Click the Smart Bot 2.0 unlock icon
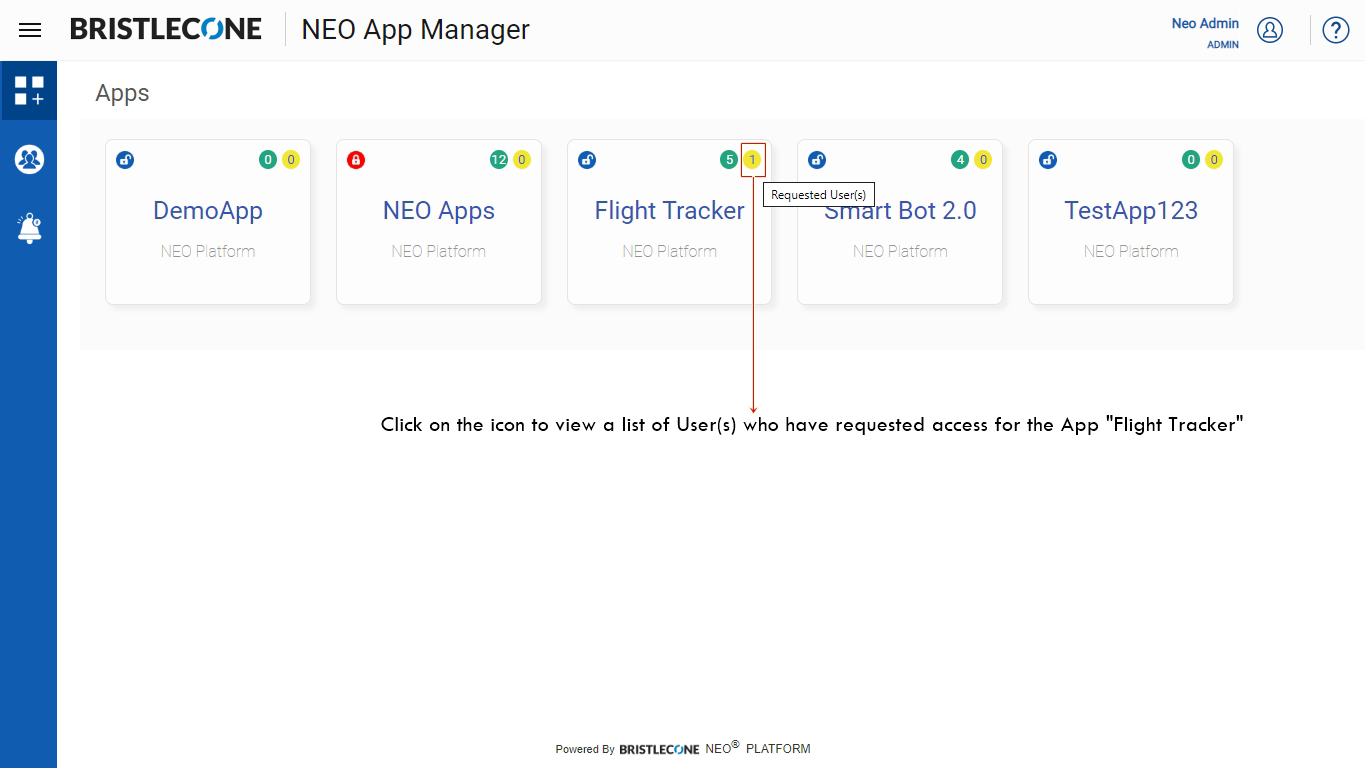This screenshot has width=1366, height=768. [x=817, y=160]
